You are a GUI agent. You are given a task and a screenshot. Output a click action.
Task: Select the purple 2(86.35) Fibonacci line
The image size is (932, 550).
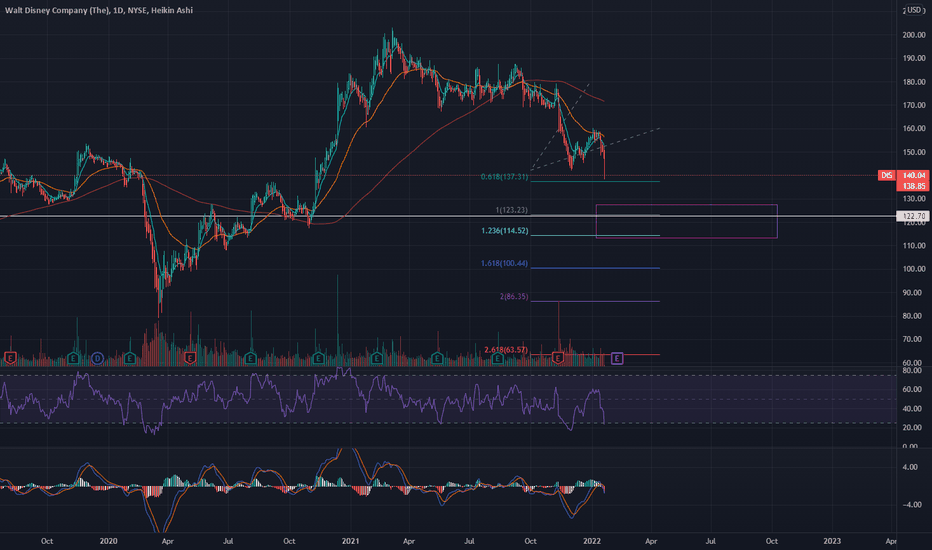pos(595,301)
